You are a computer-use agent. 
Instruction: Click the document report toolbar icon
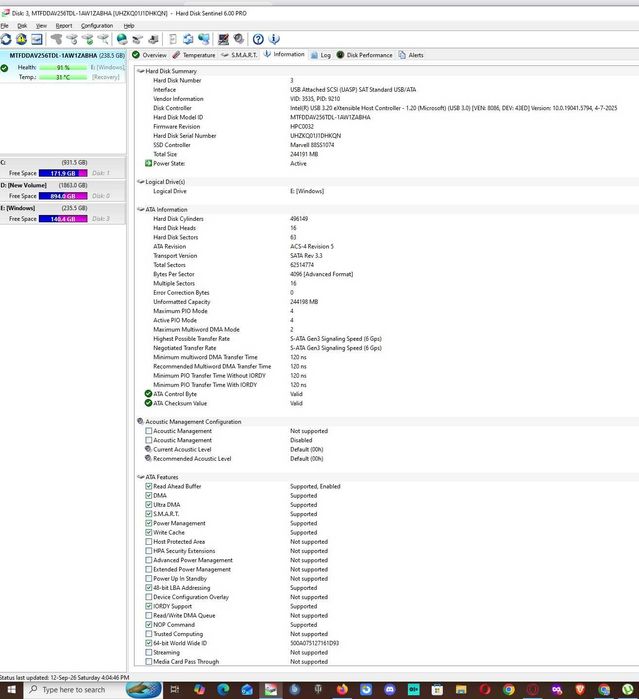point(173,39)
